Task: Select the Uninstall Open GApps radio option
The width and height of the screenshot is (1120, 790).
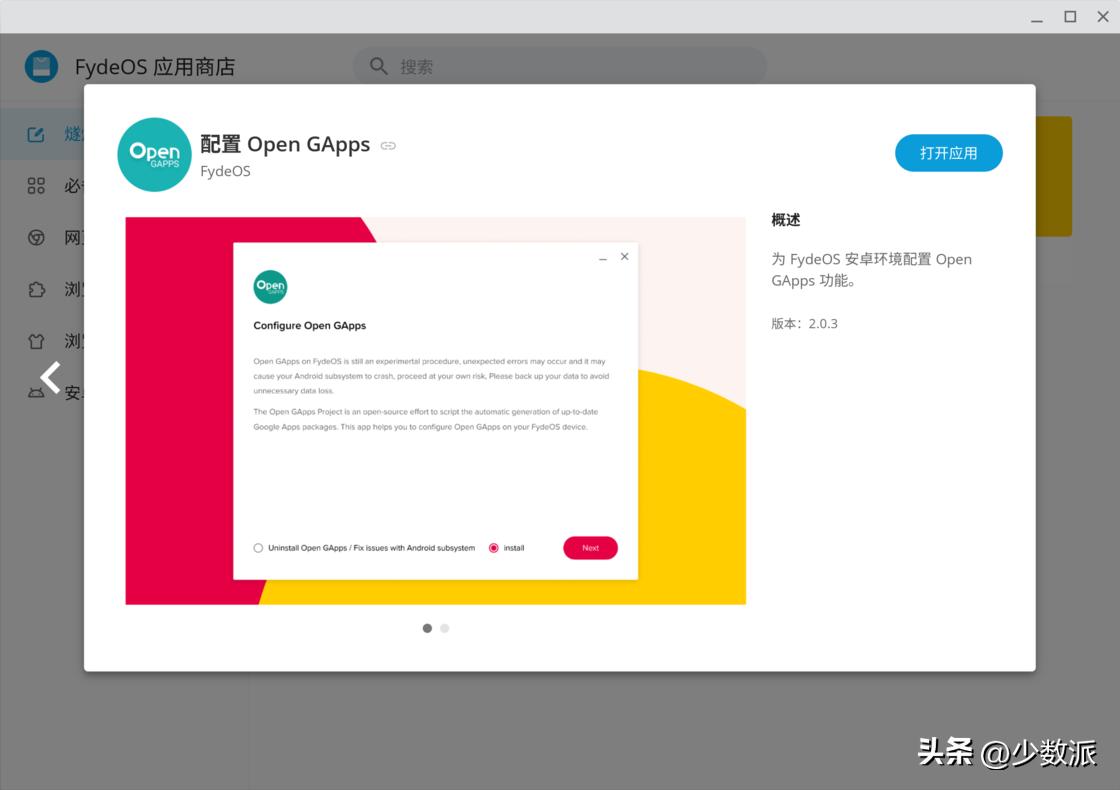Action: tap(258, 548)
